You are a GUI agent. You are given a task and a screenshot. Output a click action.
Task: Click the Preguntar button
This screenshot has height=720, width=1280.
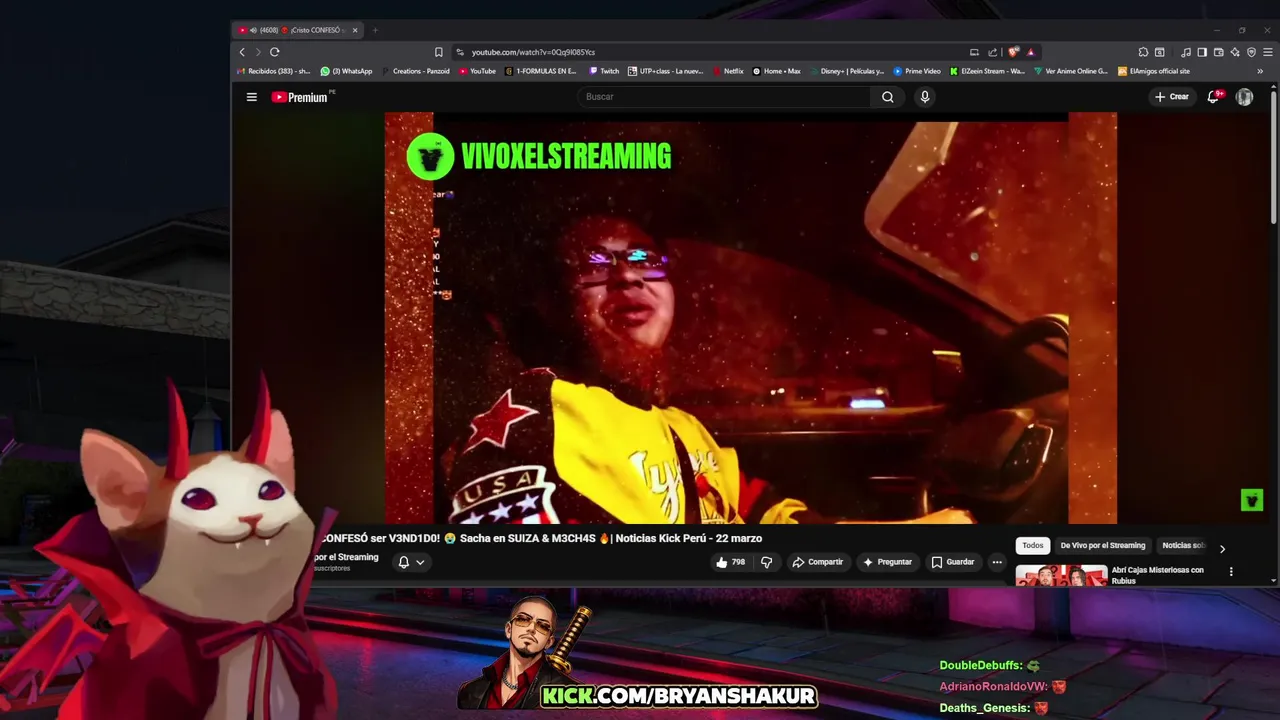tap(887, 562)
